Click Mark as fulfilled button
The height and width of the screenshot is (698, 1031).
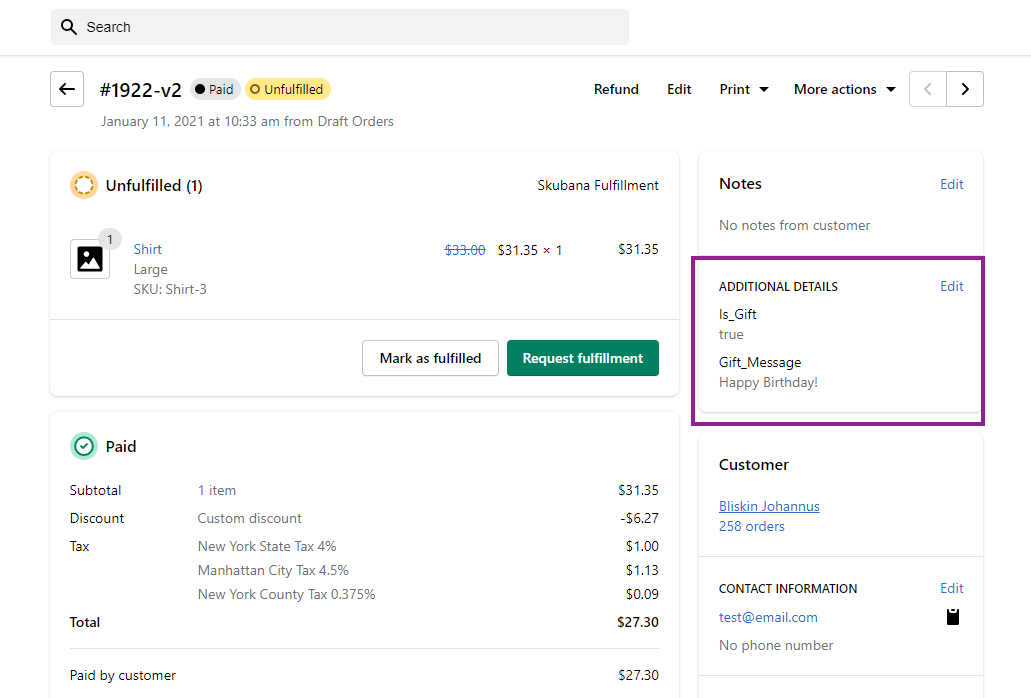[x=430, y=358]
